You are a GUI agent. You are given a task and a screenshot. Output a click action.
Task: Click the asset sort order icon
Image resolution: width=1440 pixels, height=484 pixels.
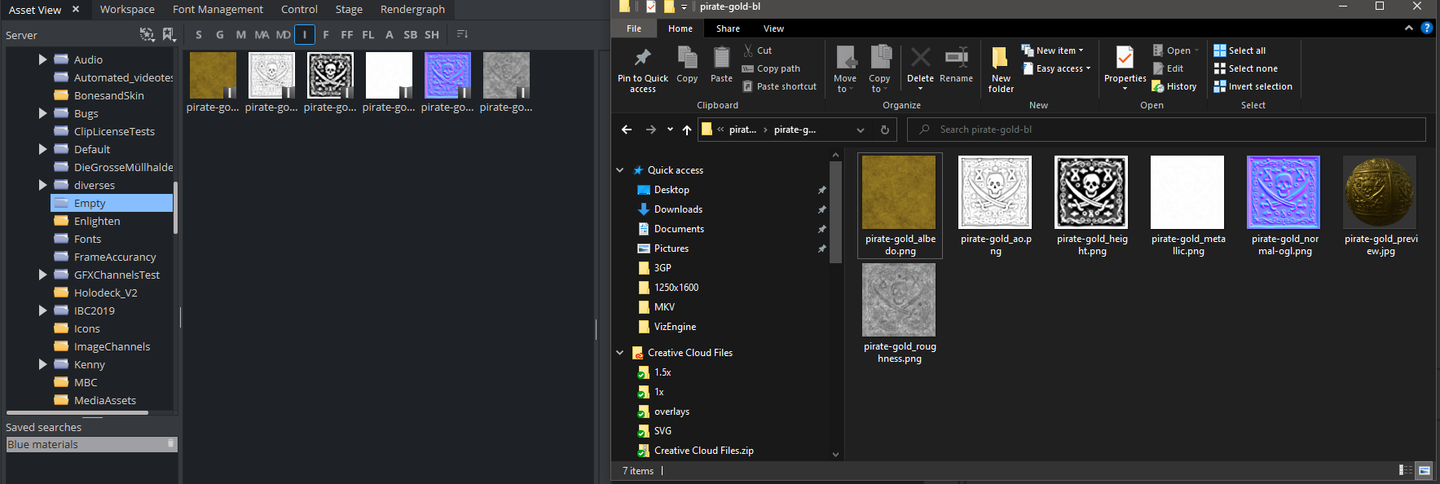(462, 35)
